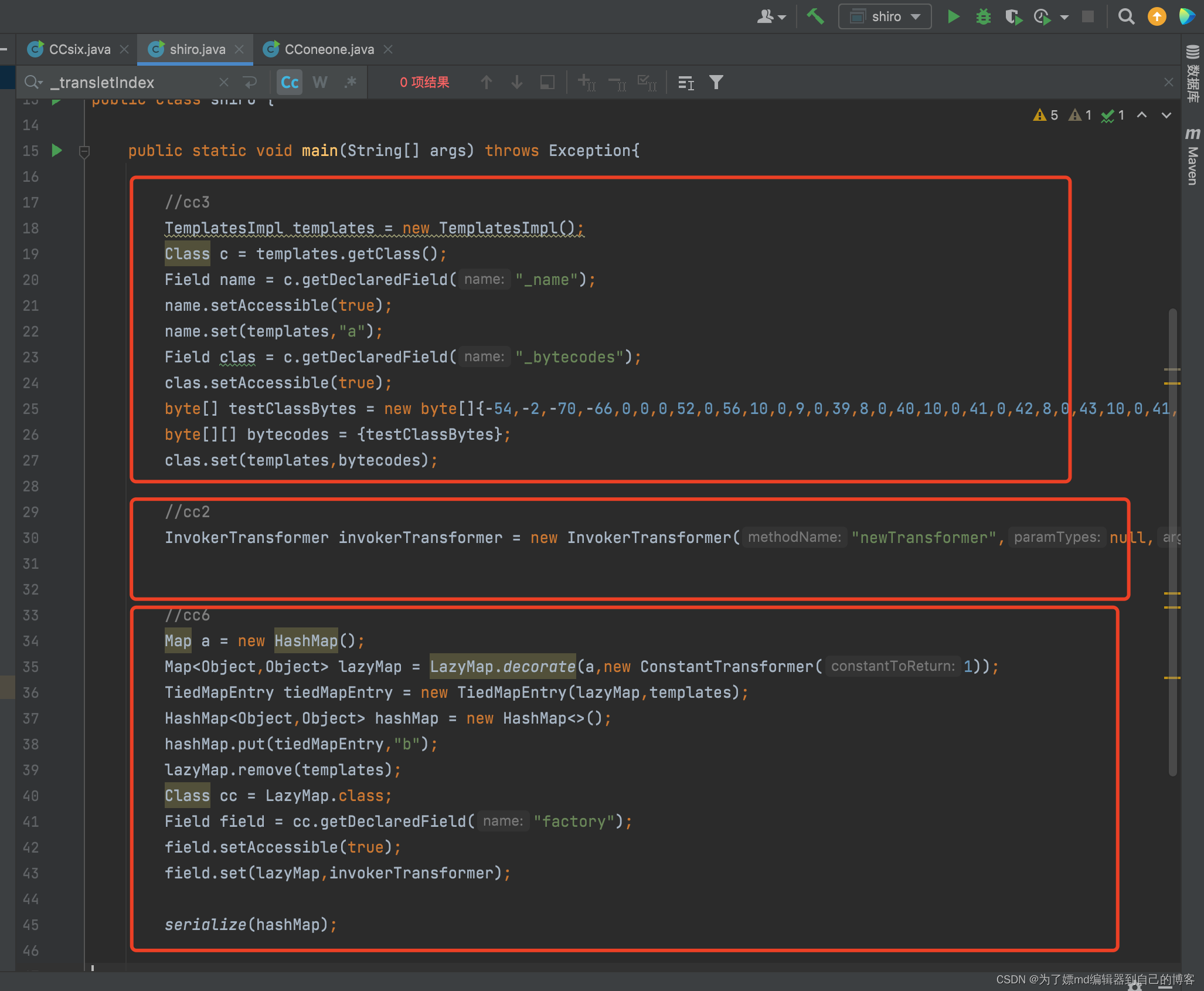Viewport: 1204px width, 991px height.
Task: Click the main method name
Action: [x=319, y=151]
